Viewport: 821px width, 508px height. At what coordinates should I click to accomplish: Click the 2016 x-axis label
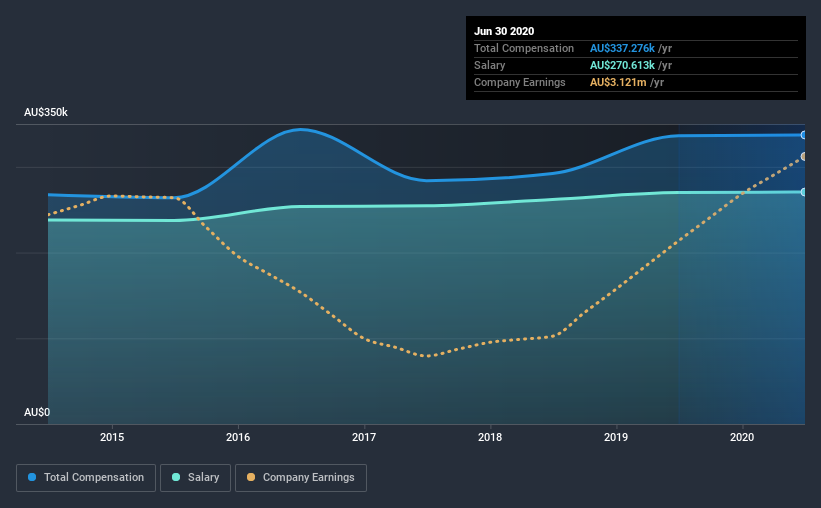[x=238, y=437]
